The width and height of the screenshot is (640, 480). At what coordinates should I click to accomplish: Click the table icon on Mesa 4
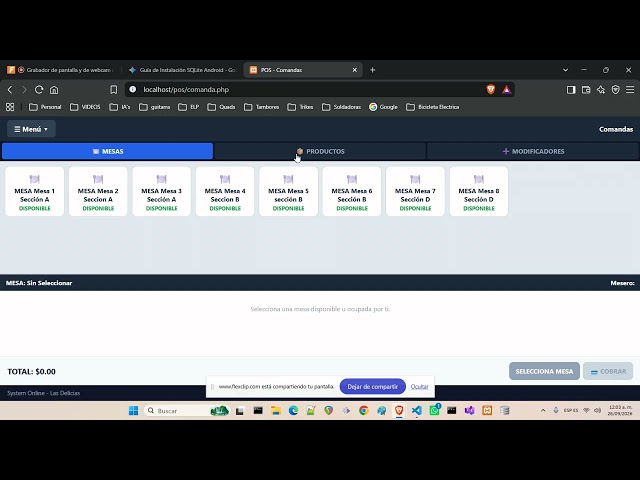click(x=225, y=179)
